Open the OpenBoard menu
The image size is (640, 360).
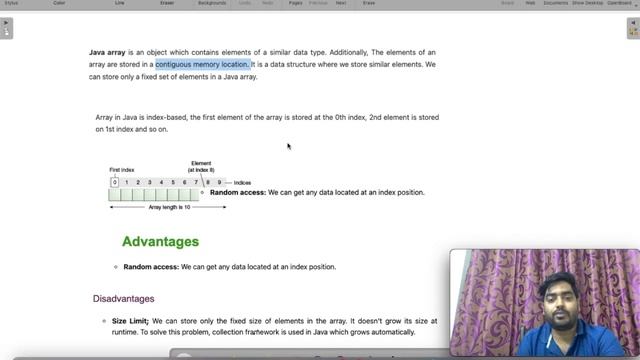tap(620, 3)
